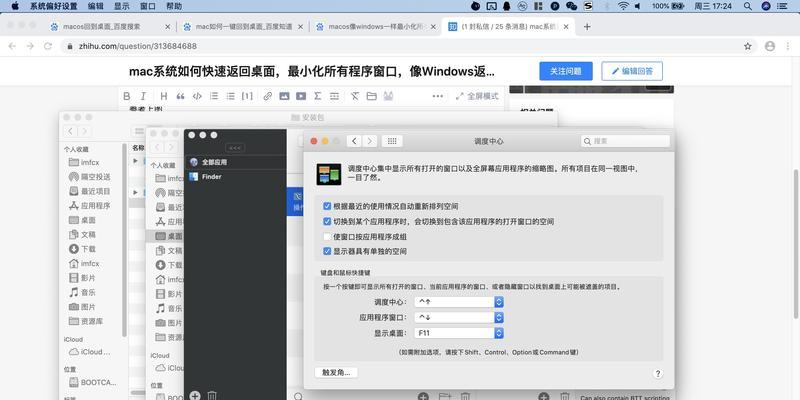Image resolution: width=800 pixels, height=400 pixels.
Task: Go back in System Preferences window
Action: (x=354, y=141)
